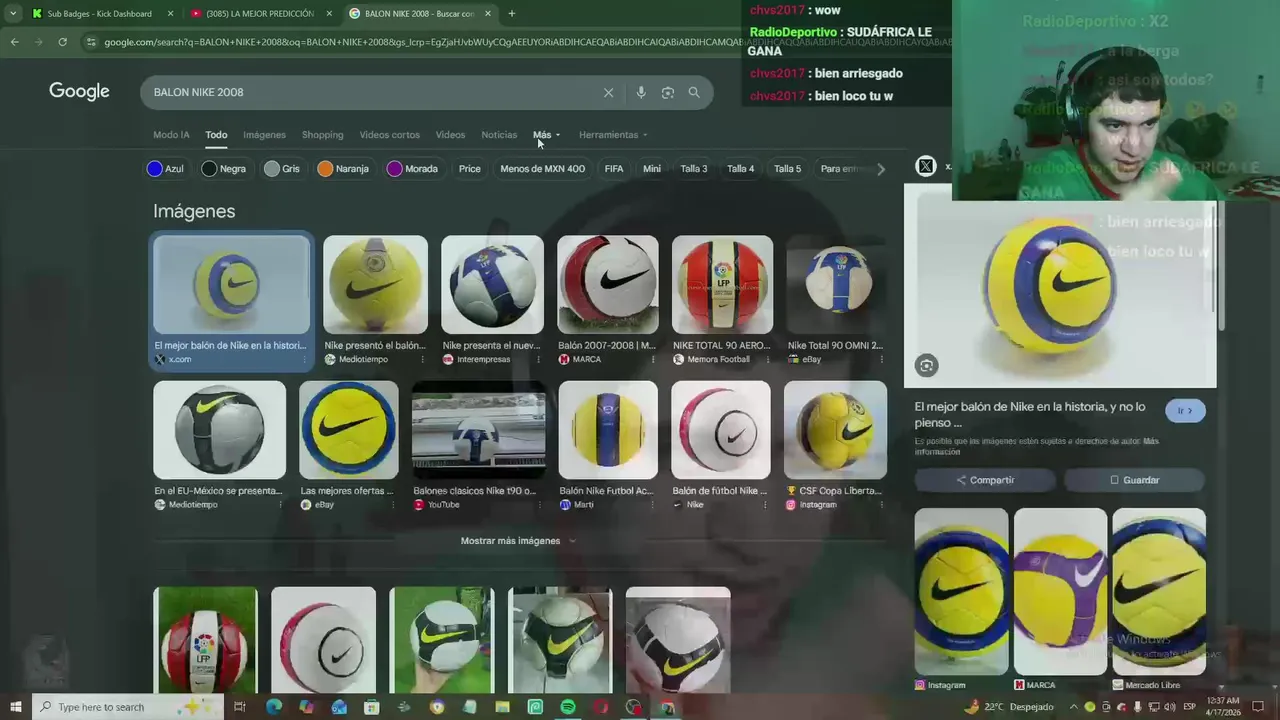Viewport: 1280px width, 720px height.
Task: Start voice search with the microphone icon
Action: (641, 92)
